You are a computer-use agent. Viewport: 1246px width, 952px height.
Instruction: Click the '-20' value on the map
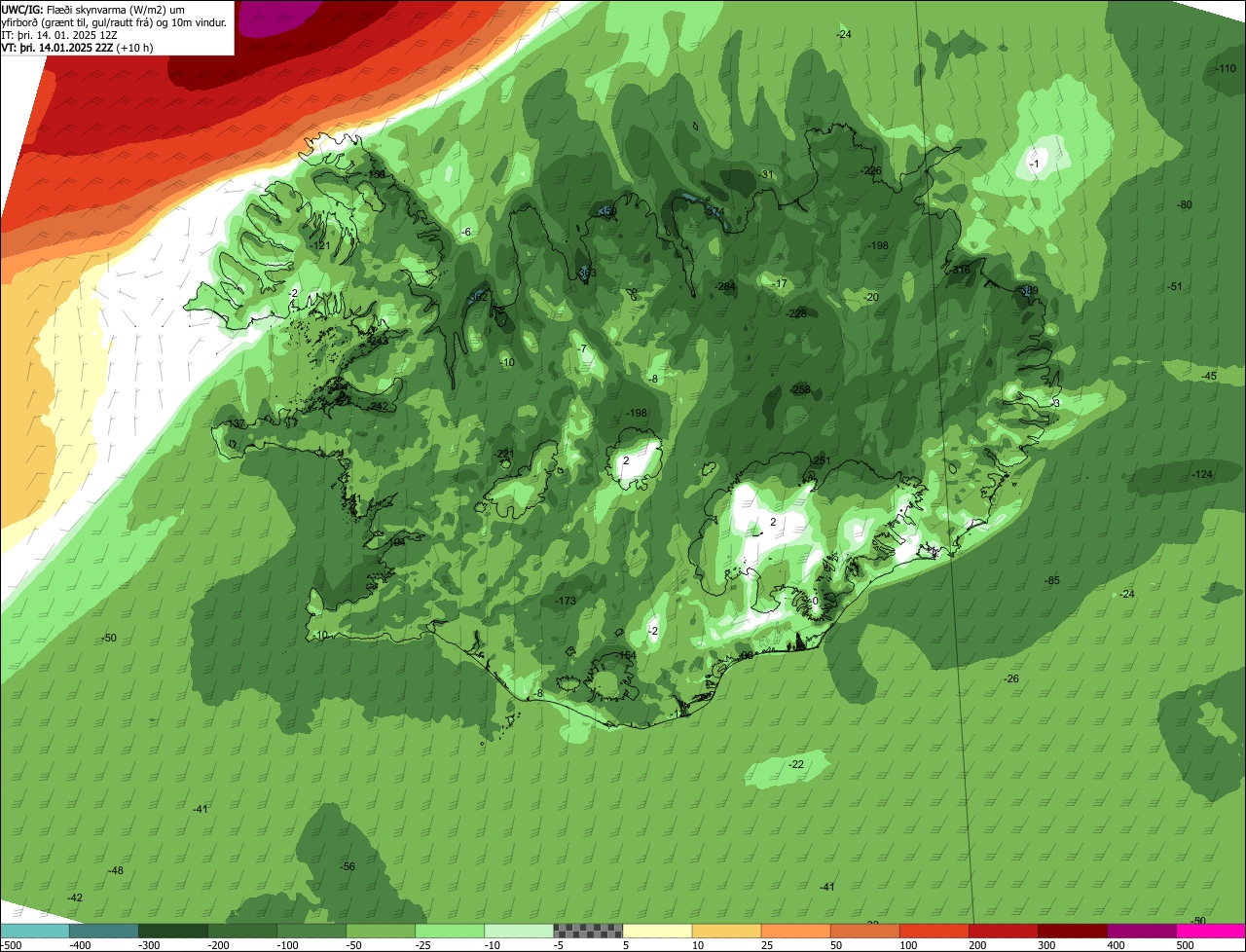click(x=871, y=298)
